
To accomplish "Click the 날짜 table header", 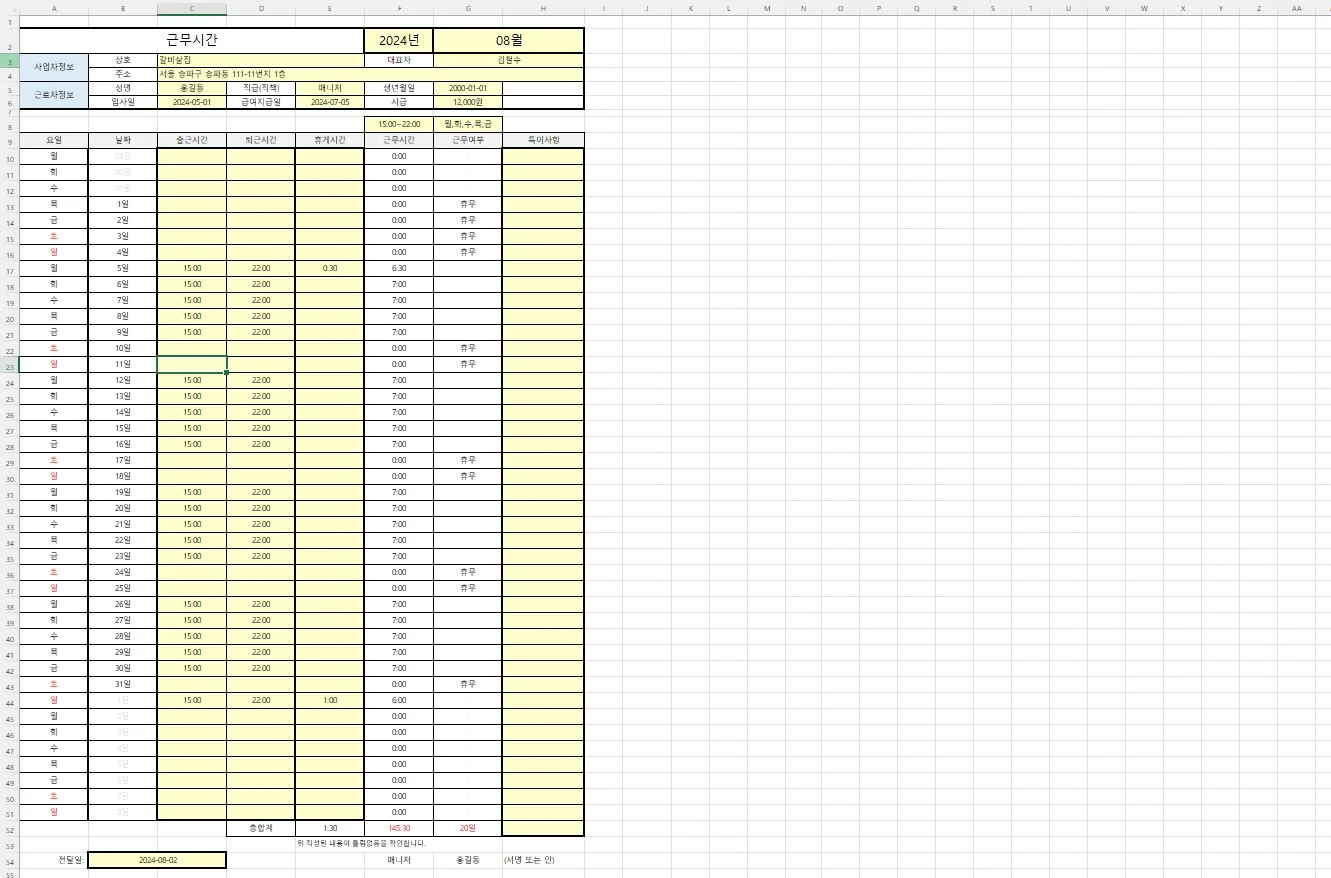I will tap(123, 140).
